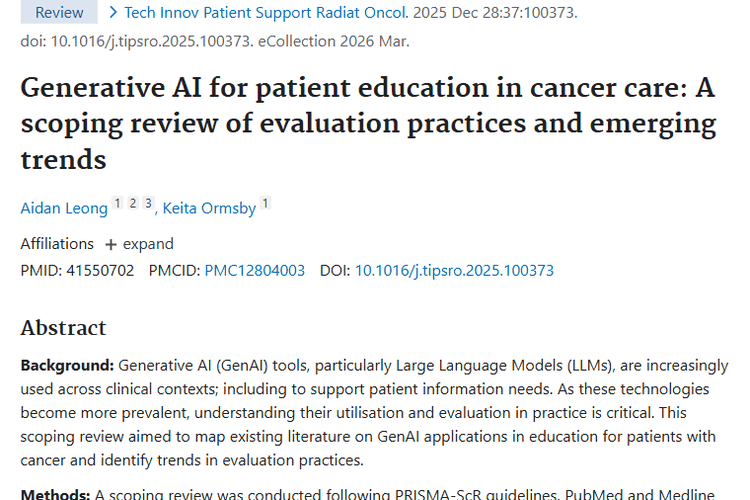Click the PMID number 41550702

tap(98, 270)
